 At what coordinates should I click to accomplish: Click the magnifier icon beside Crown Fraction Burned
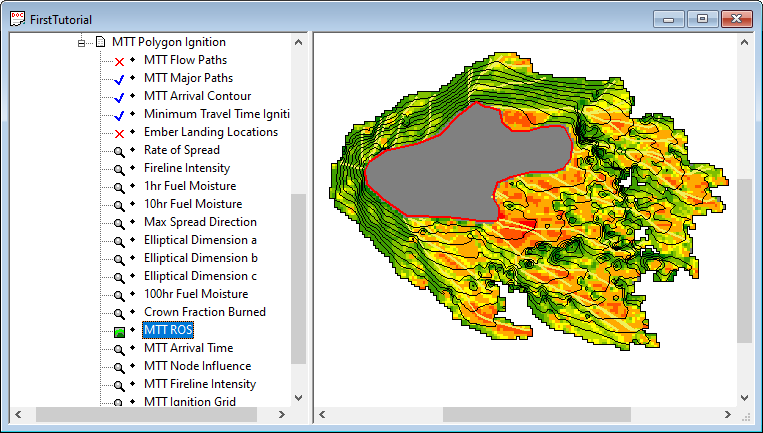point(119,313)
